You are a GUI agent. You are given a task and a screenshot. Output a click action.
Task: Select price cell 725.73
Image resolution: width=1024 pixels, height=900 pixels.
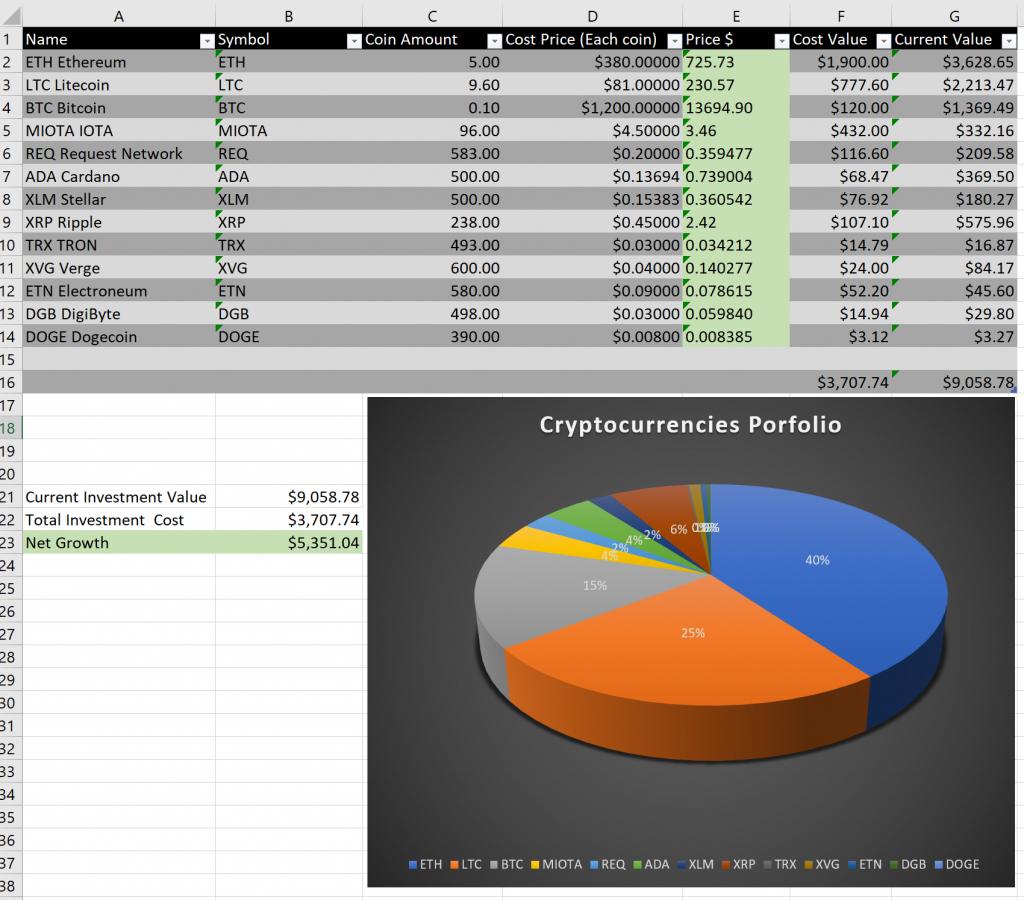pyautogui.click(x=736, y=62)
